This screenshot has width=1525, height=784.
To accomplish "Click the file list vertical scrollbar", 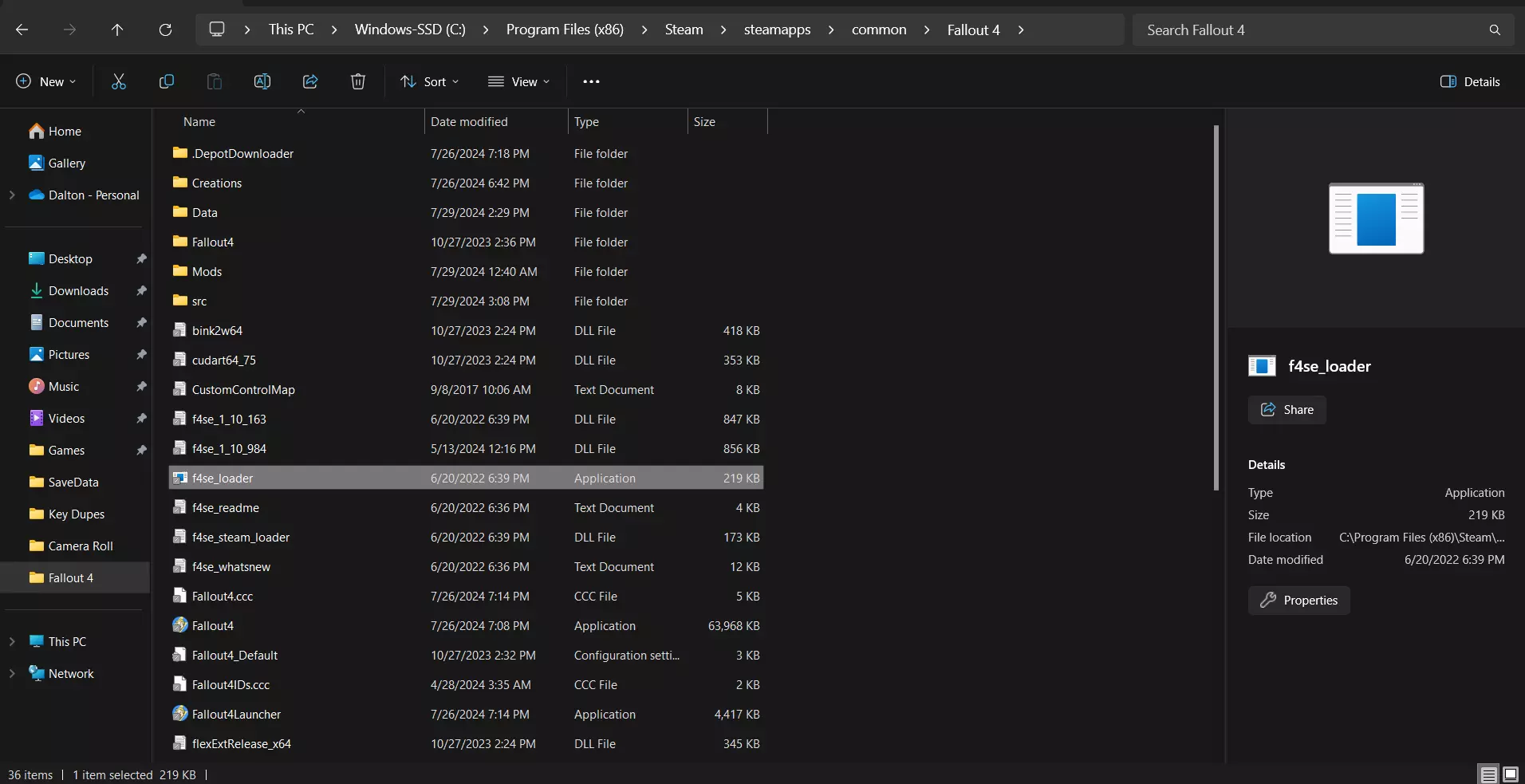I will [x=1216, y=307].
